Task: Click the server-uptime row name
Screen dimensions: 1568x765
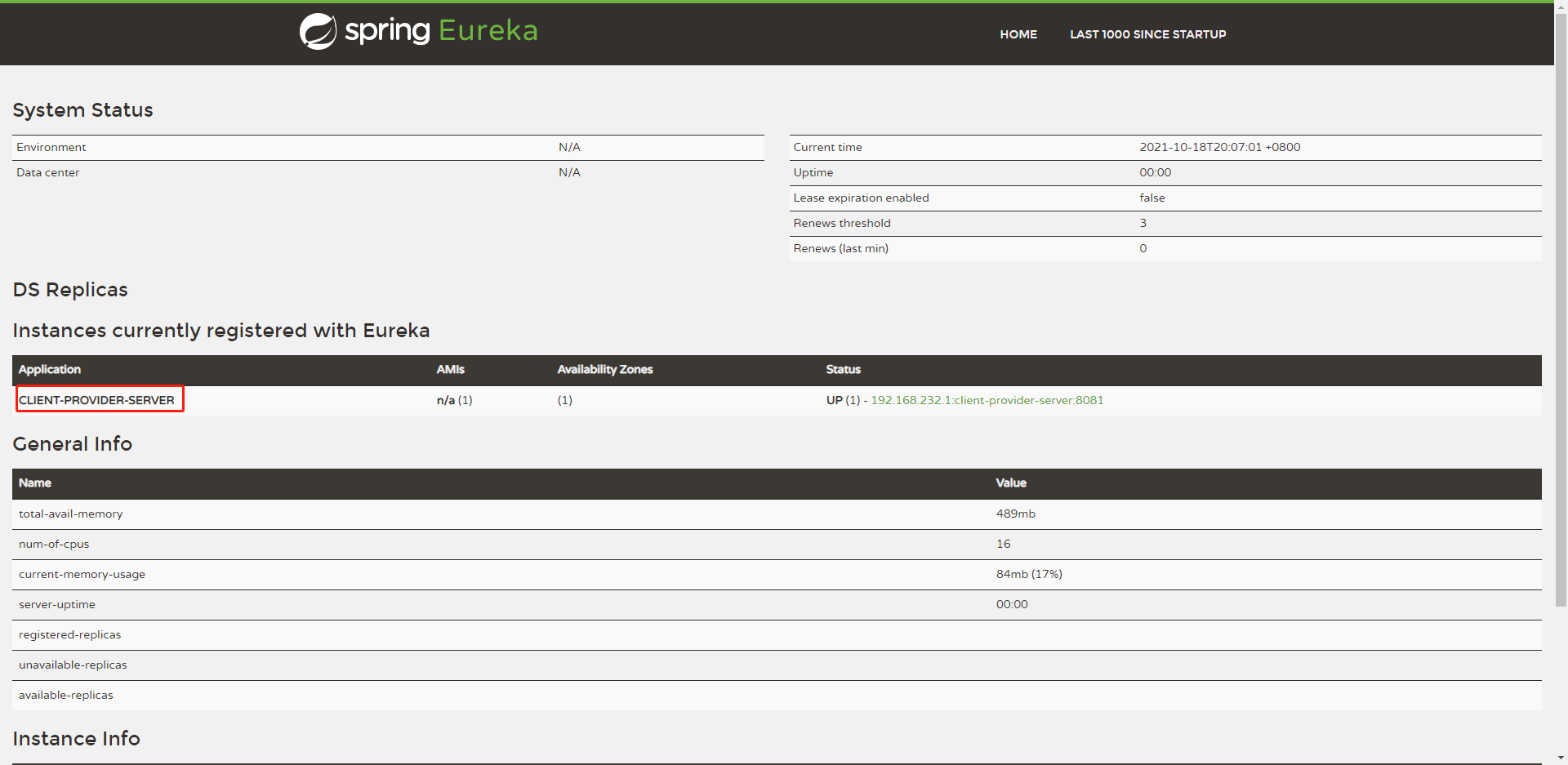Action: pos(57,604)
